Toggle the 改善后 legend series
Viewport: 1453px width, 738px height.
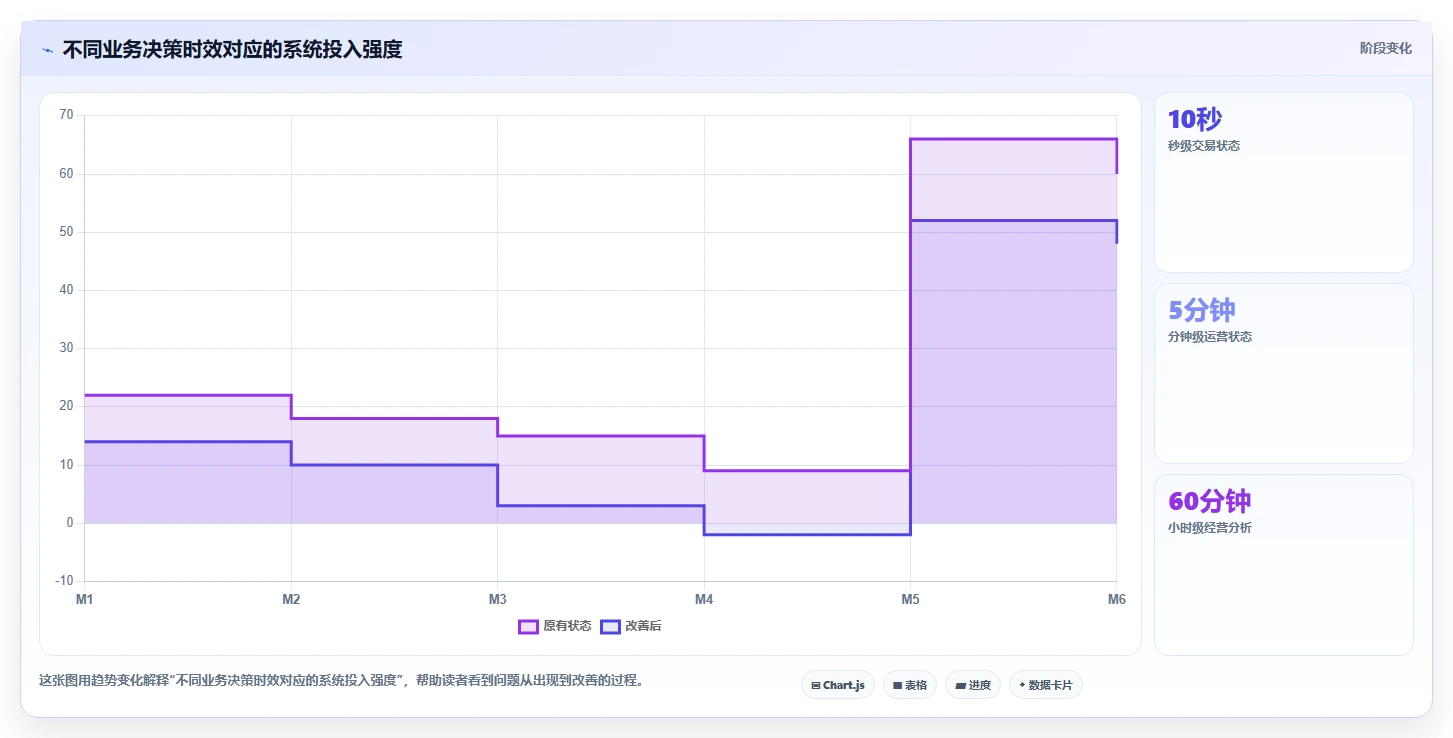point(631,626)
